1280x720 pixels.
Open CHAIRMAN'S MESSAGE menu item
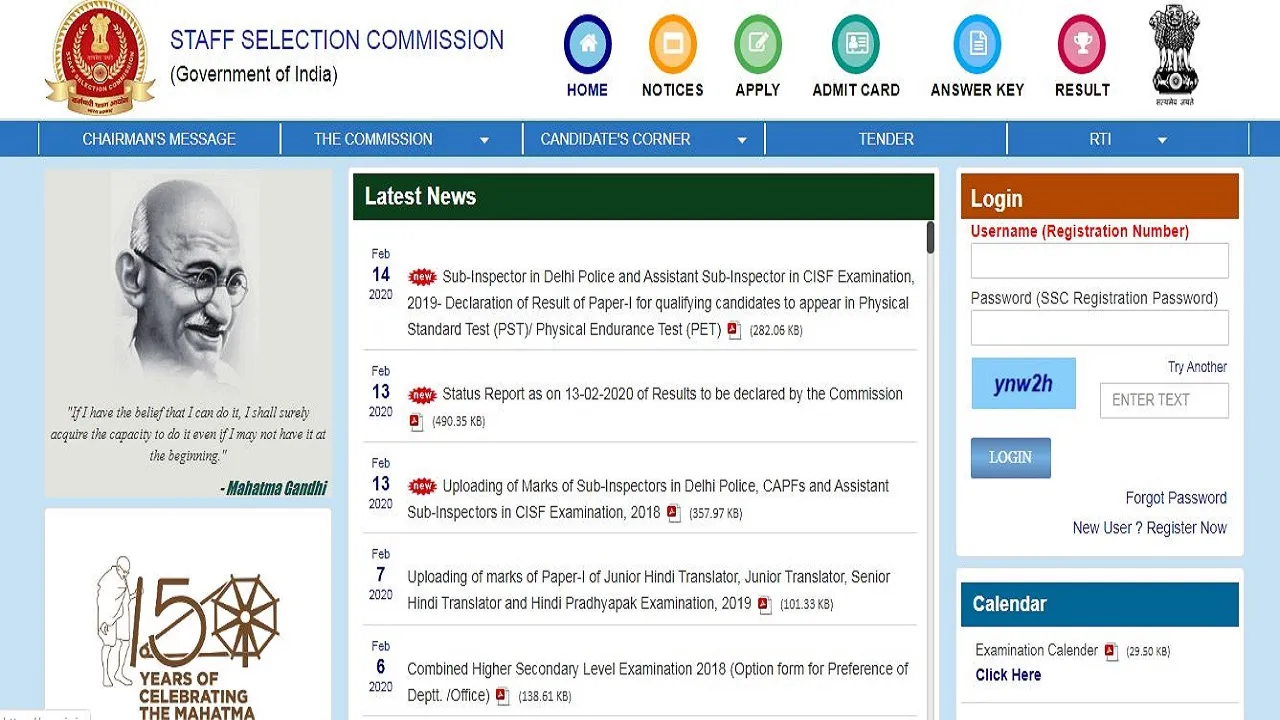(159, 139)
